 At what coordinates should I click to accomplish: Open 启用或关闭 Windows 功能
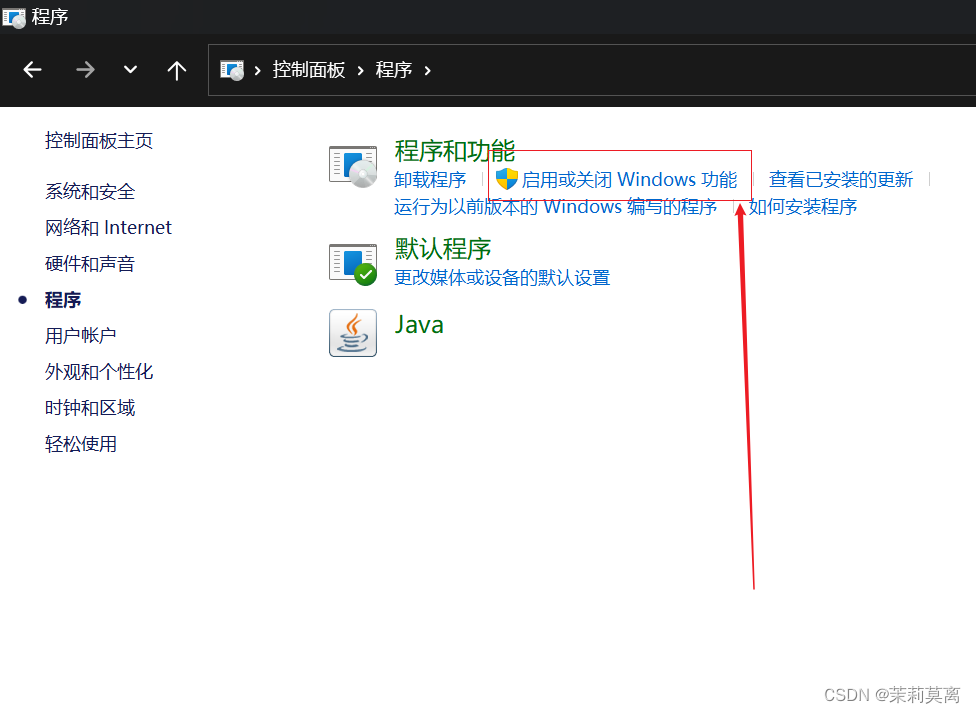pyautogui.click(x=629, y=180)
